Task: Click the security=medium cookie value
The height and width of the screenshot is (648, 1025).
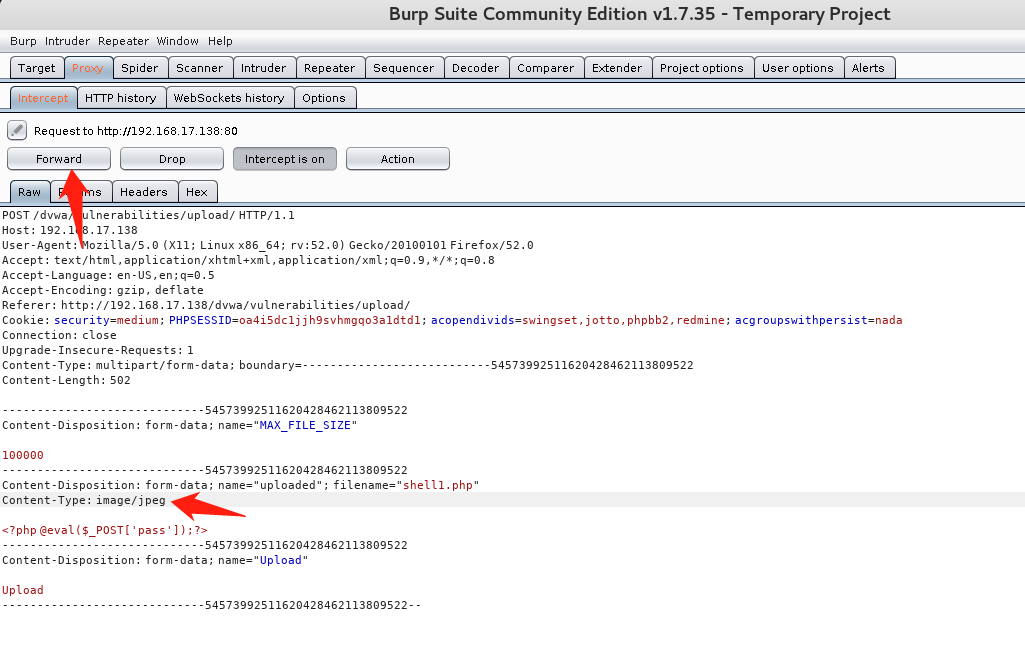Action: [107, 320]
